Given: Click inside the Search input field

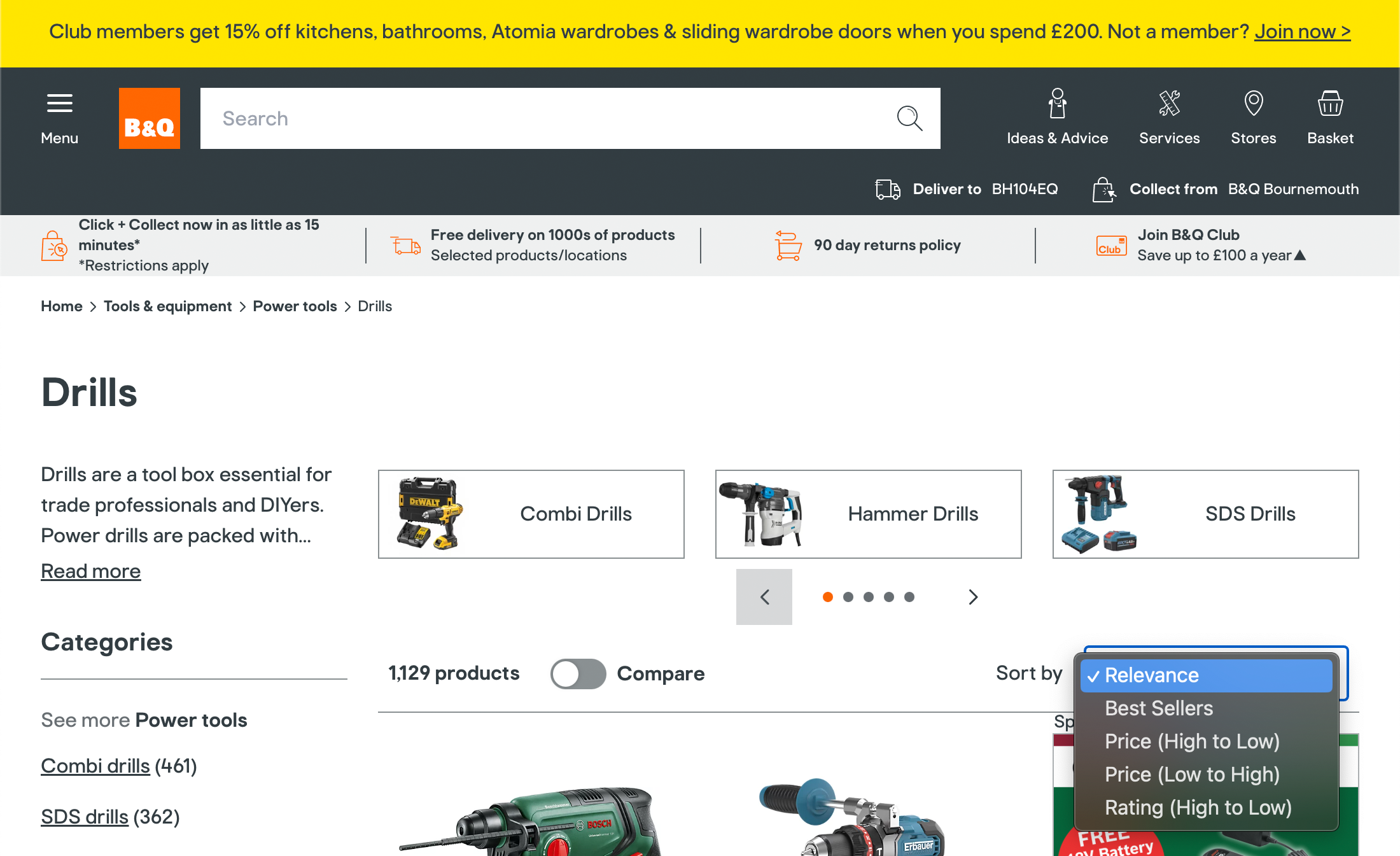Looking at the screenshot, I should pos(509,118).
